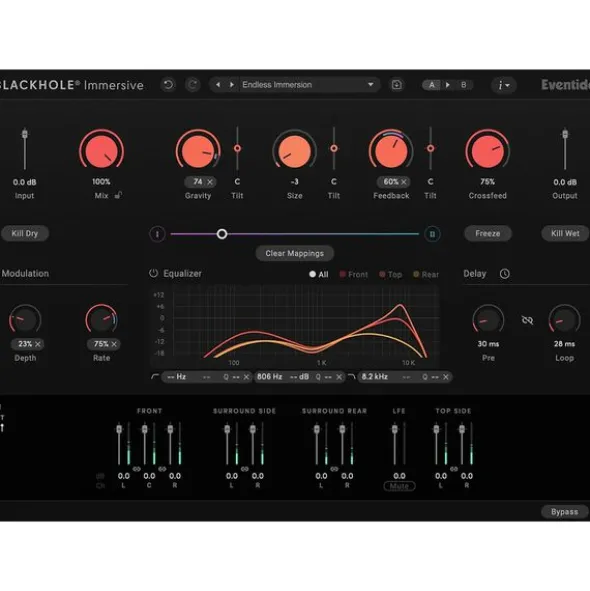Toggle the Delay tempo sync clock icon
This screenshot has height=591, width=590.
[504, 274]
